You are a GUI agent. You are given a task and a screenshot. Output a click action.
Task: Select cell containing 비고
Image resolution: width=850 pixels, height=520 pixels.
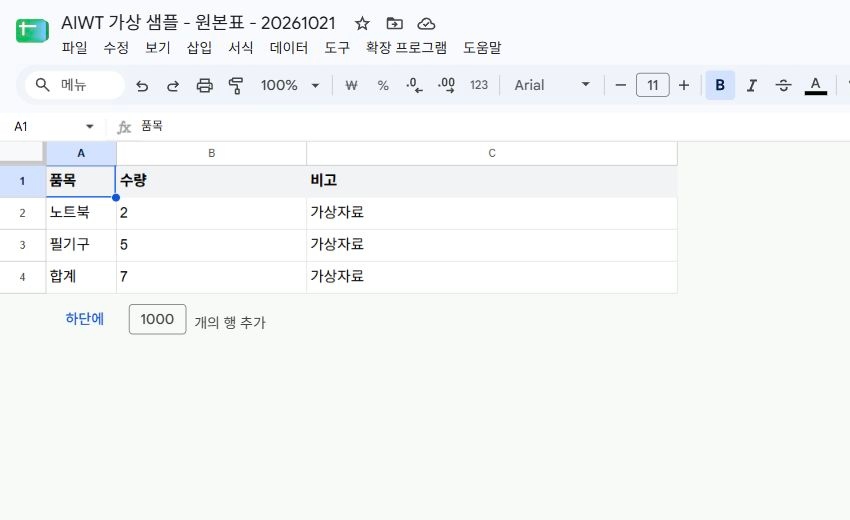(x=492, y=181)
